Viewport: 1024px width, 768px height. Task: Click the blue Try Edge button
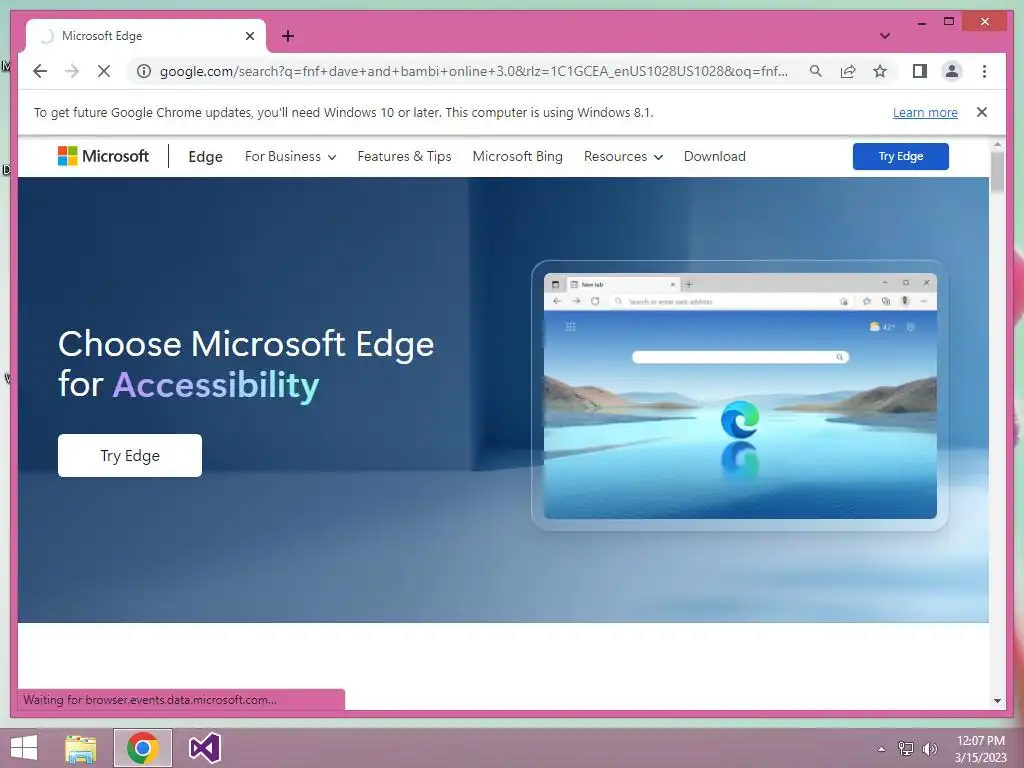[x=901, y=156]
